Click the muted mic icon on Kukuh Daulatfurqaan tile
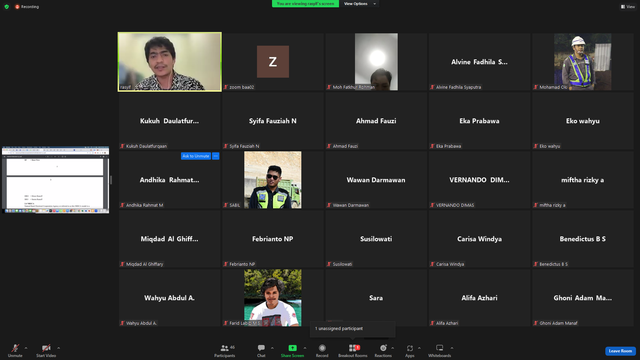Viewport: 640px width, 360px height. pyautogui.click(x=122, y=146)
